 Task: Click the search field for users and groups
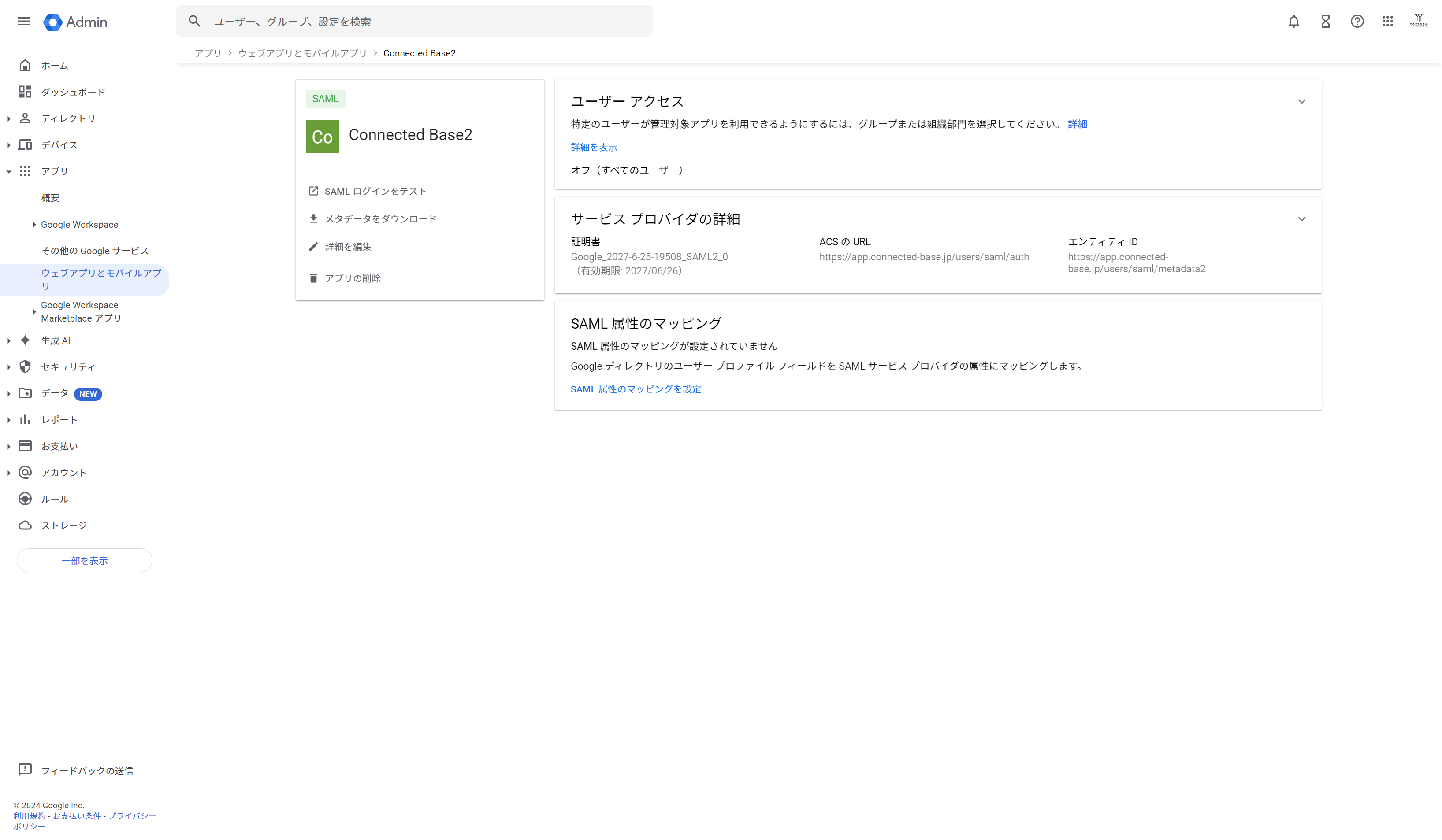(x=414, y=21)
